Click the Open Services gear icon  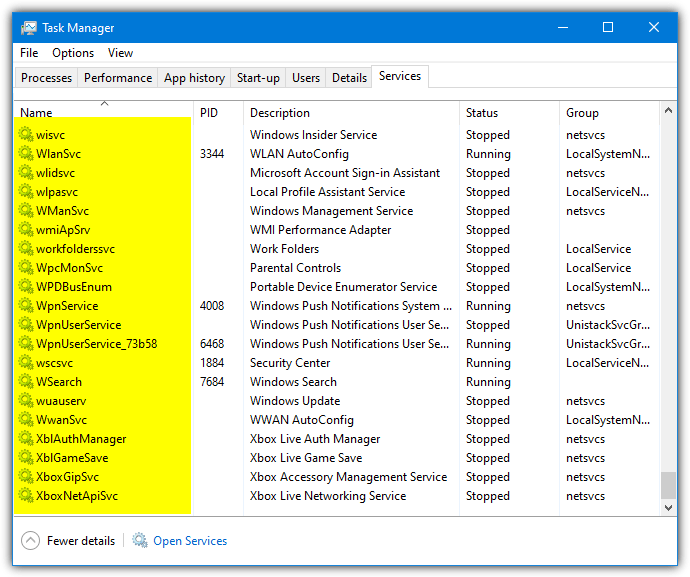click(x=140, y=540)
